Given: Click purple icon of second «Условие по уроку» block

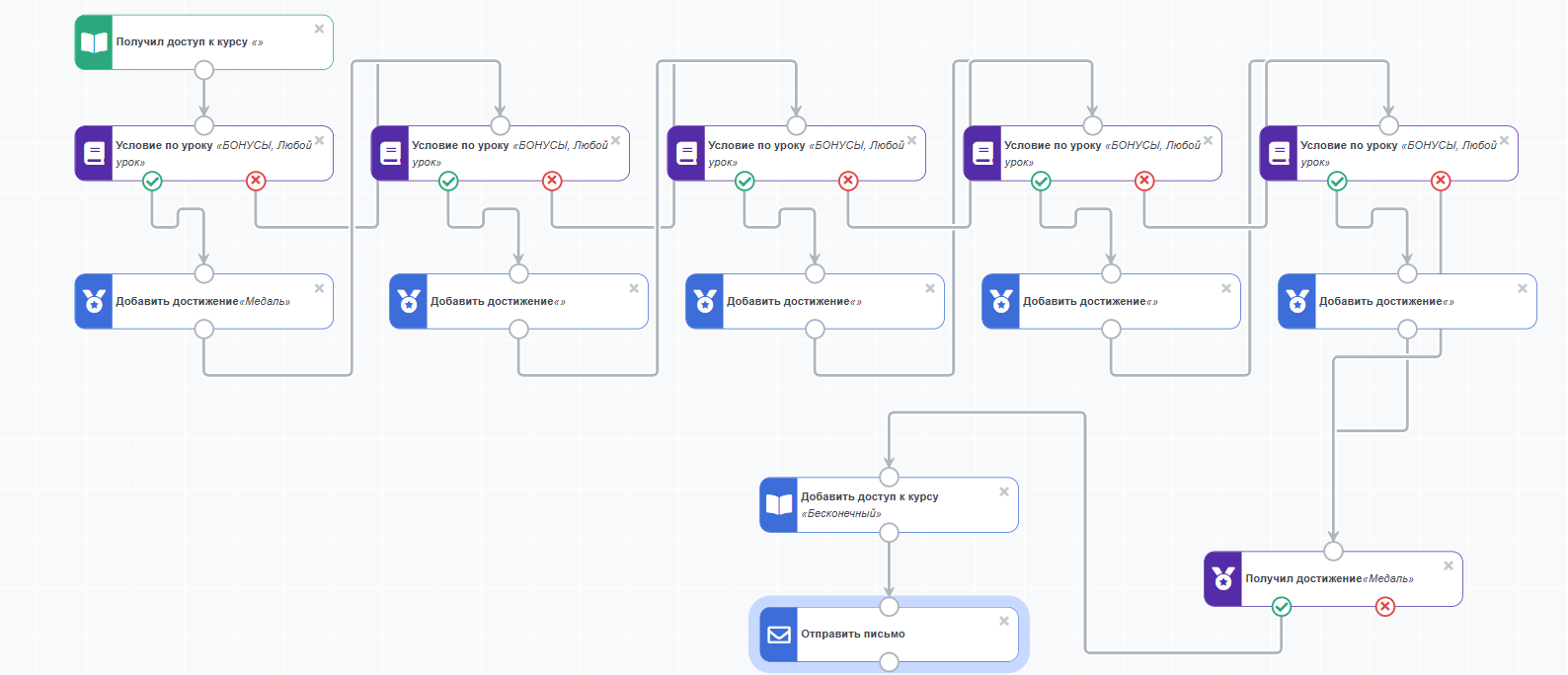Looking at the screenshot, I should 390,153.
